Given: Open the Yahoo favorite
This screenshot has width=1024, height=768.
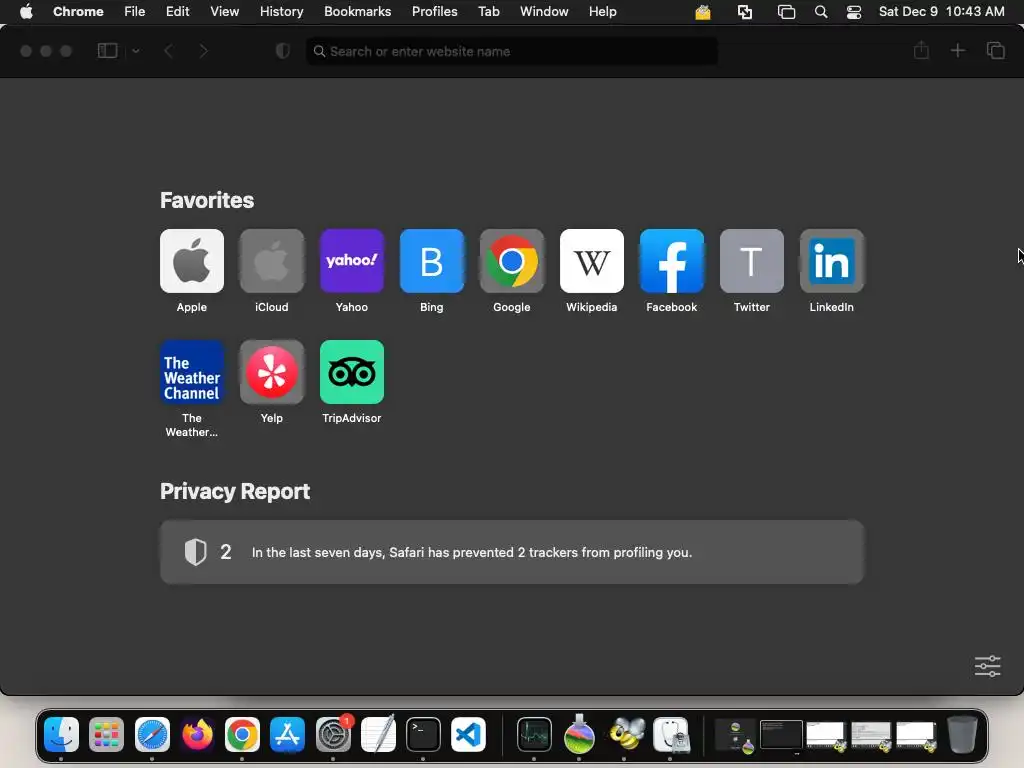Looking at the screenshot, I should click(351, 261).
